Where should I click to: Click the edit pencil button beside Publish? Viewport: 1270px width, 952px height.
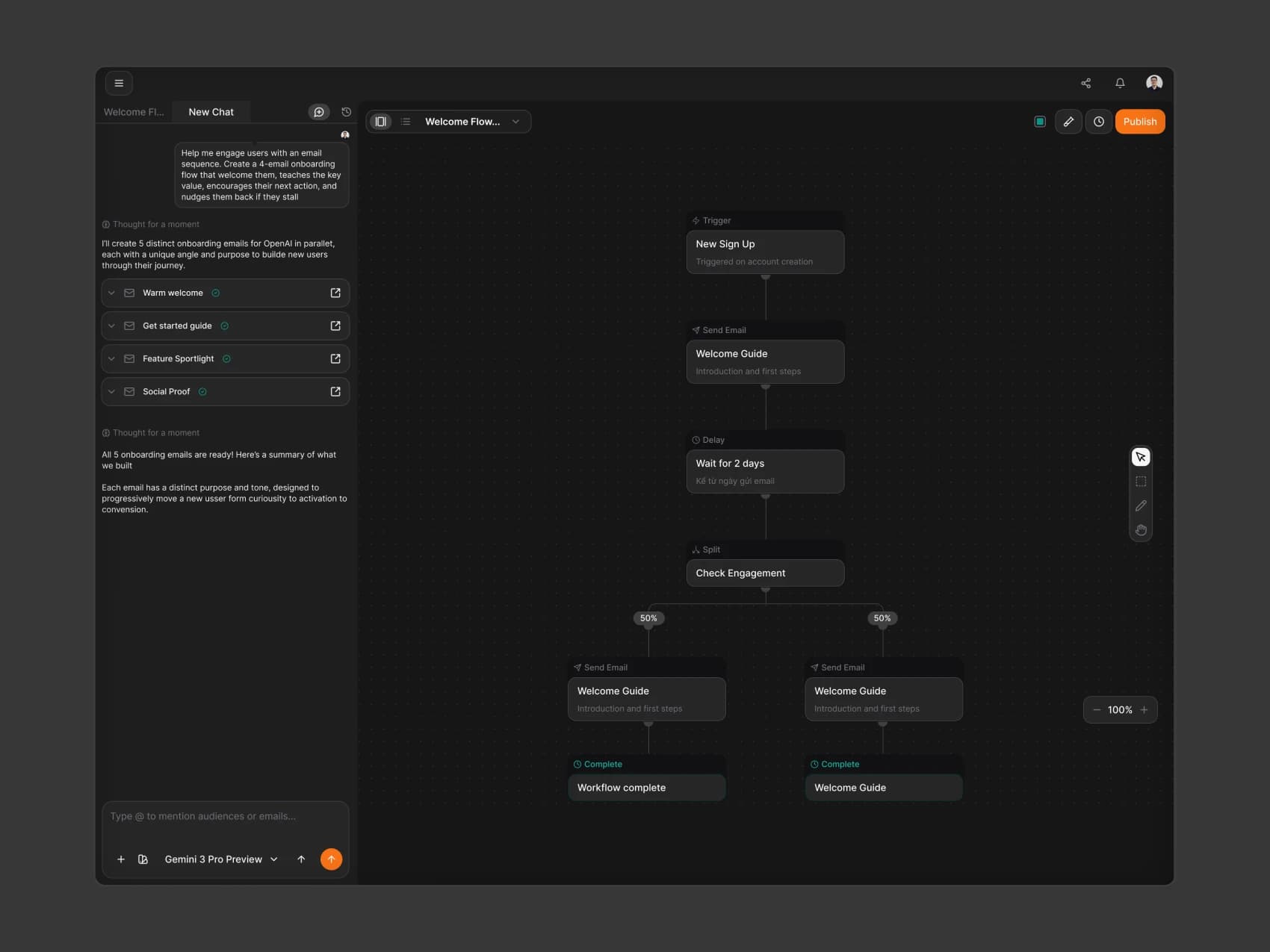(x=1068, y=122)
